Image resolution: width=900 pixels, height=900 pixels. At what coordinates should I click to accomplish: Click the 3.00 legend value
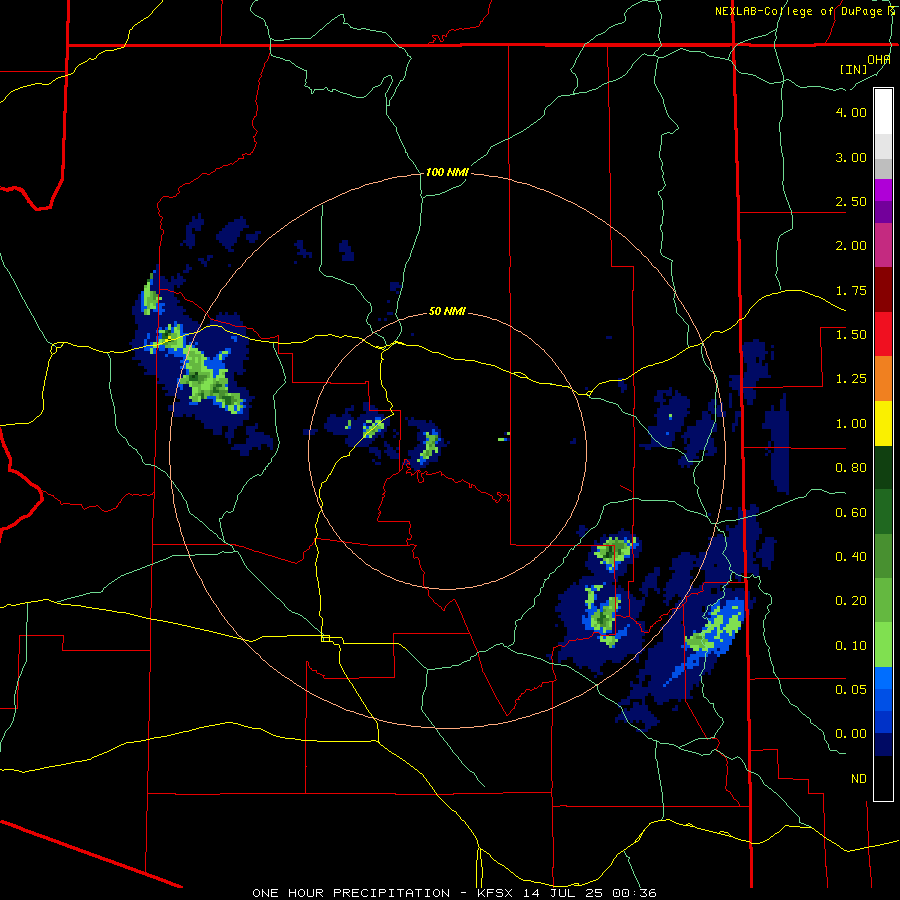[851, 157]
